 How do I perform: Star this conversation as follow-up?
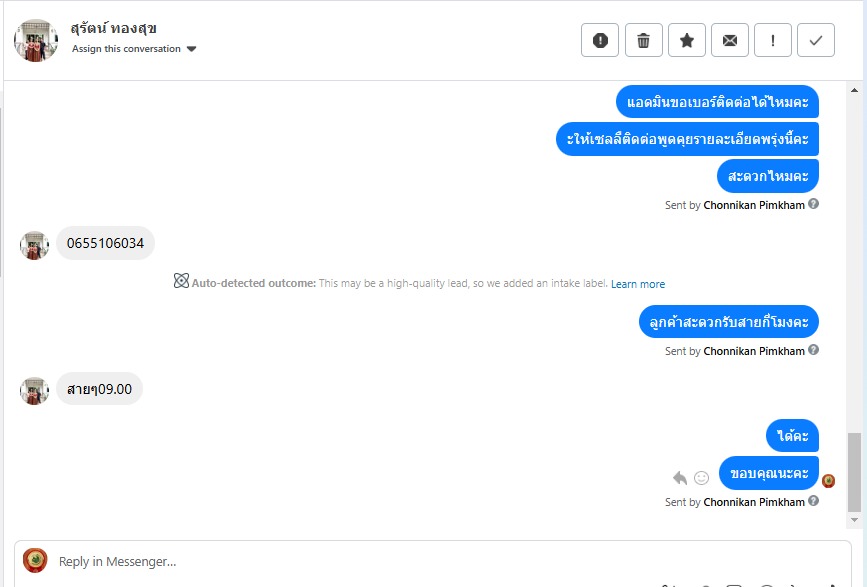pos(687,40)
